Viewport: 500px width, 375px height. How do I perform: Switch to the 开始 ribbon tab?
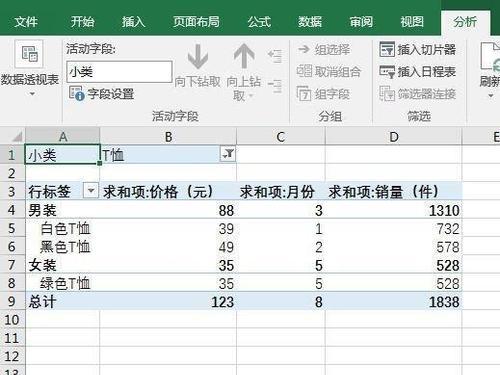82,22
